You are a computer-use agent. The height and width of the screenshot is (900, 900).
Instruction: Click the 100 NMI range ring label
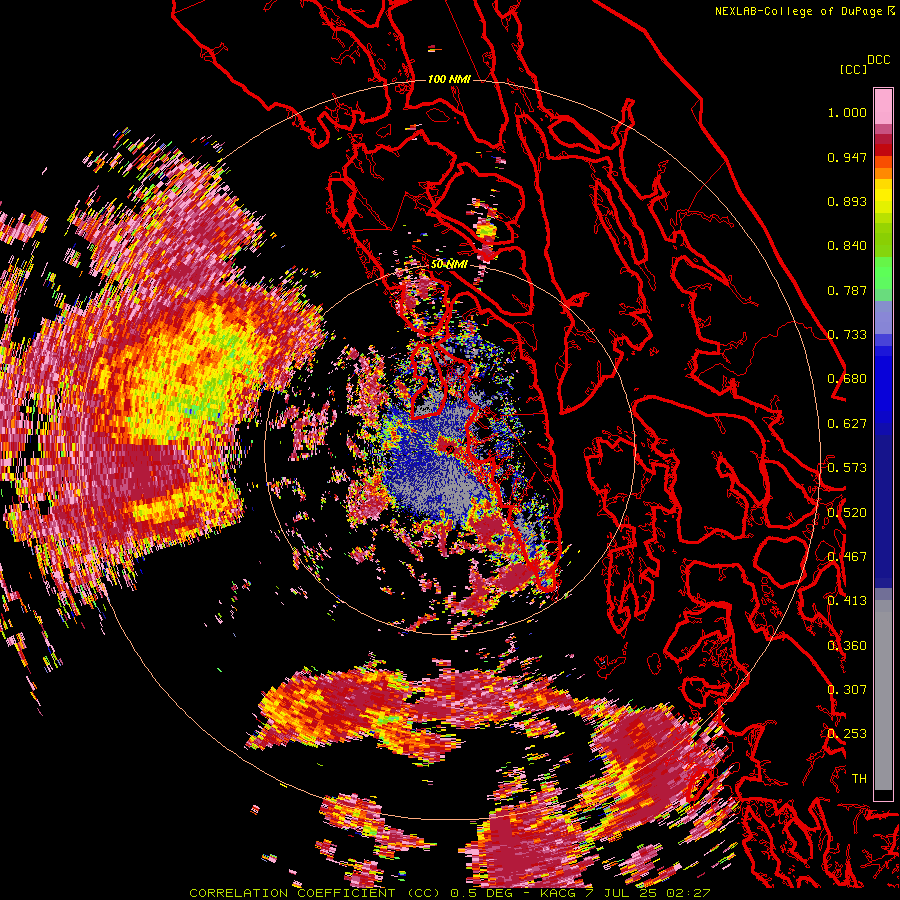[449, 79]
